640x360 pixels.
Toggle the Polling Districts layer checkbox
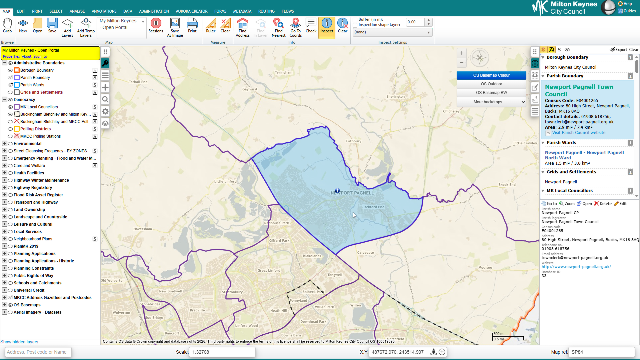click(x=11, y=129)
